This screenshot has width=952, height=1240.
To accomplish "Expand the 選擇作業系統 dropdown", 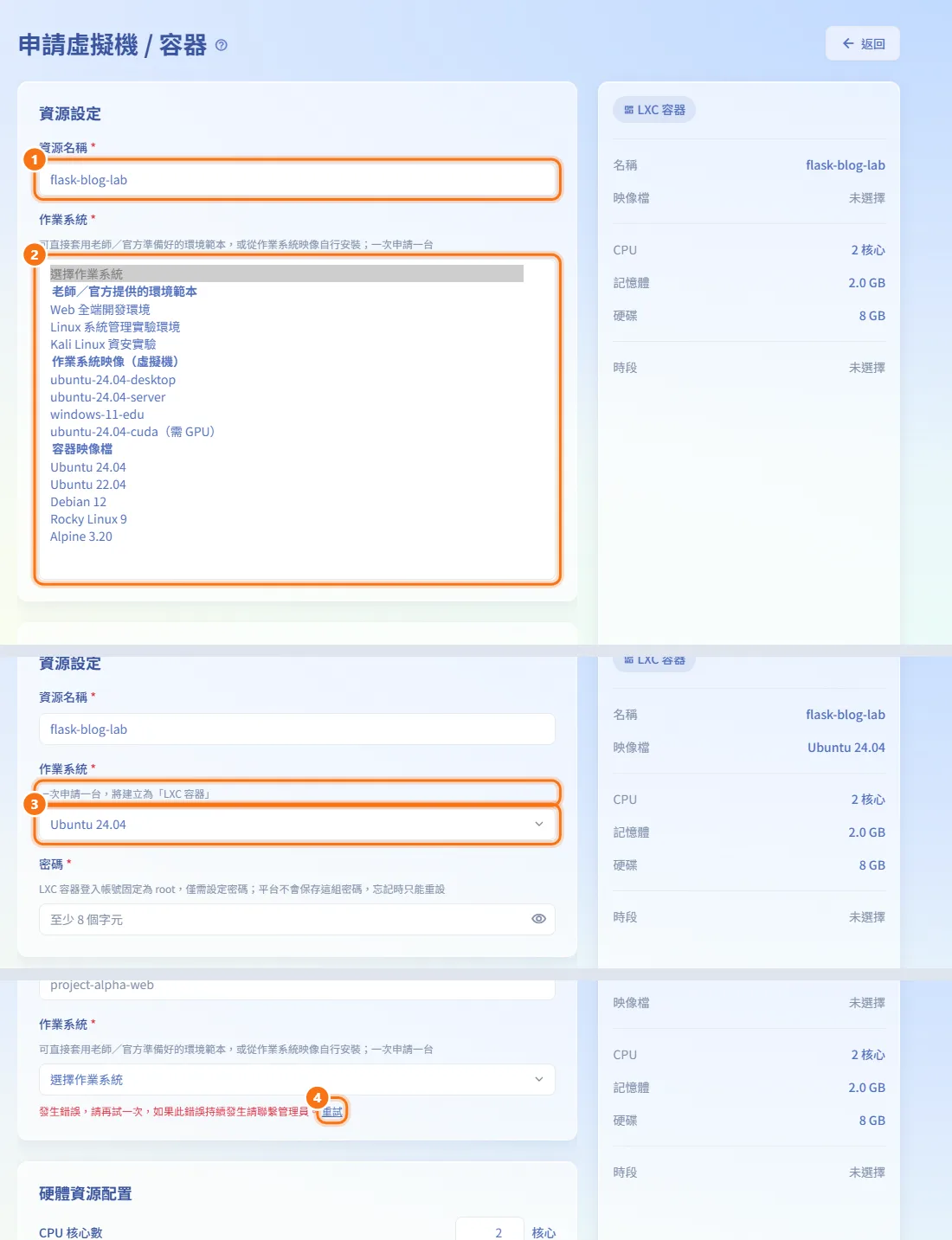I will (x=297, y=1080).
